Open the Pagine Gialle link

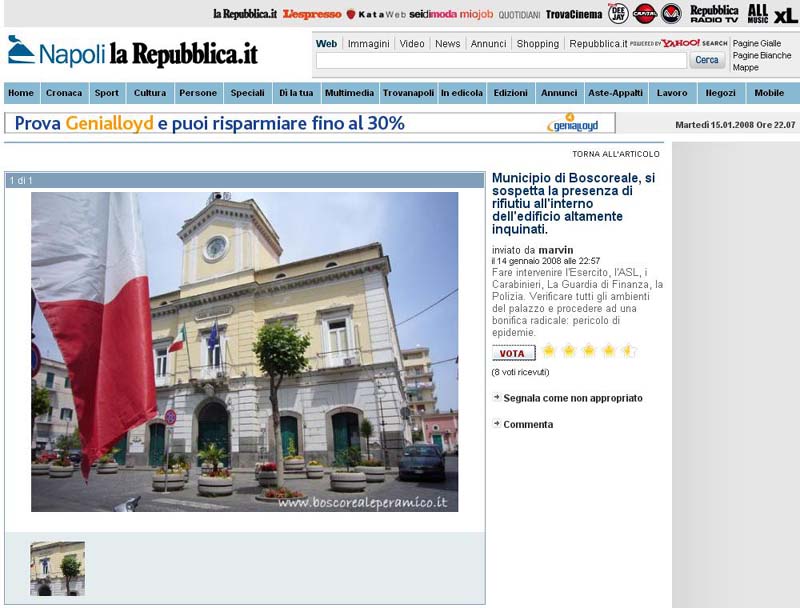click(757, 43)
